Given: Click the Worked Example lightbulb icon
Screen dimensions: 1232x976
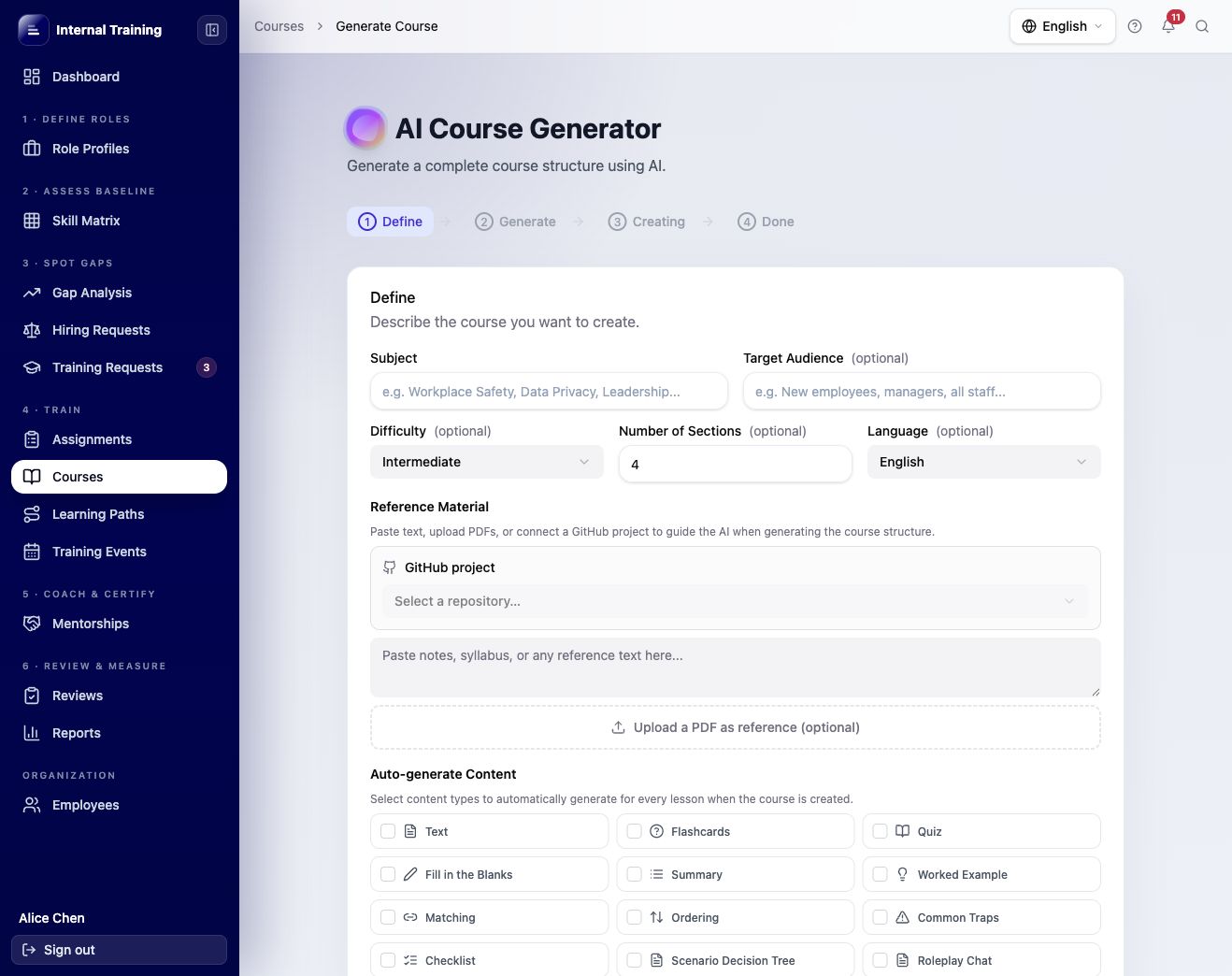Looking at the screenshot, I should [x=902, y=874].
